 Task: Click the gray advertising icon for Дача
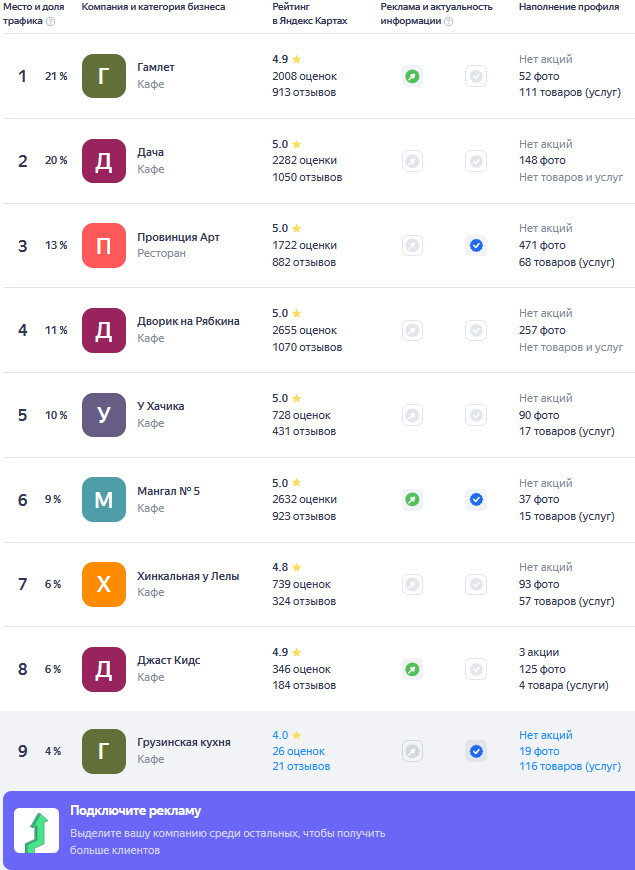click(412, 161)
